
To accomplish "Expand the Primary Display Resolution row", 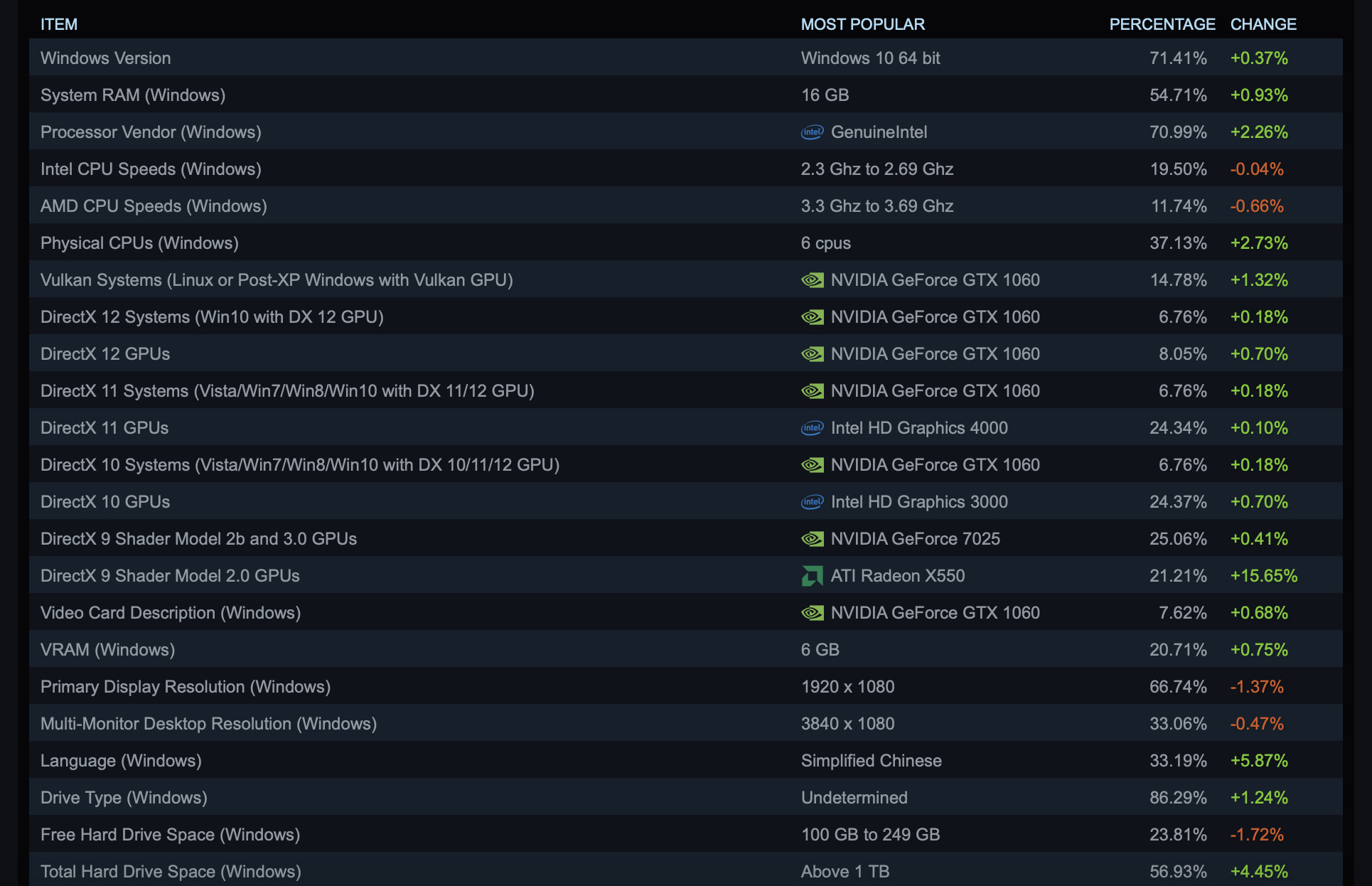I will tap(186, 687).
